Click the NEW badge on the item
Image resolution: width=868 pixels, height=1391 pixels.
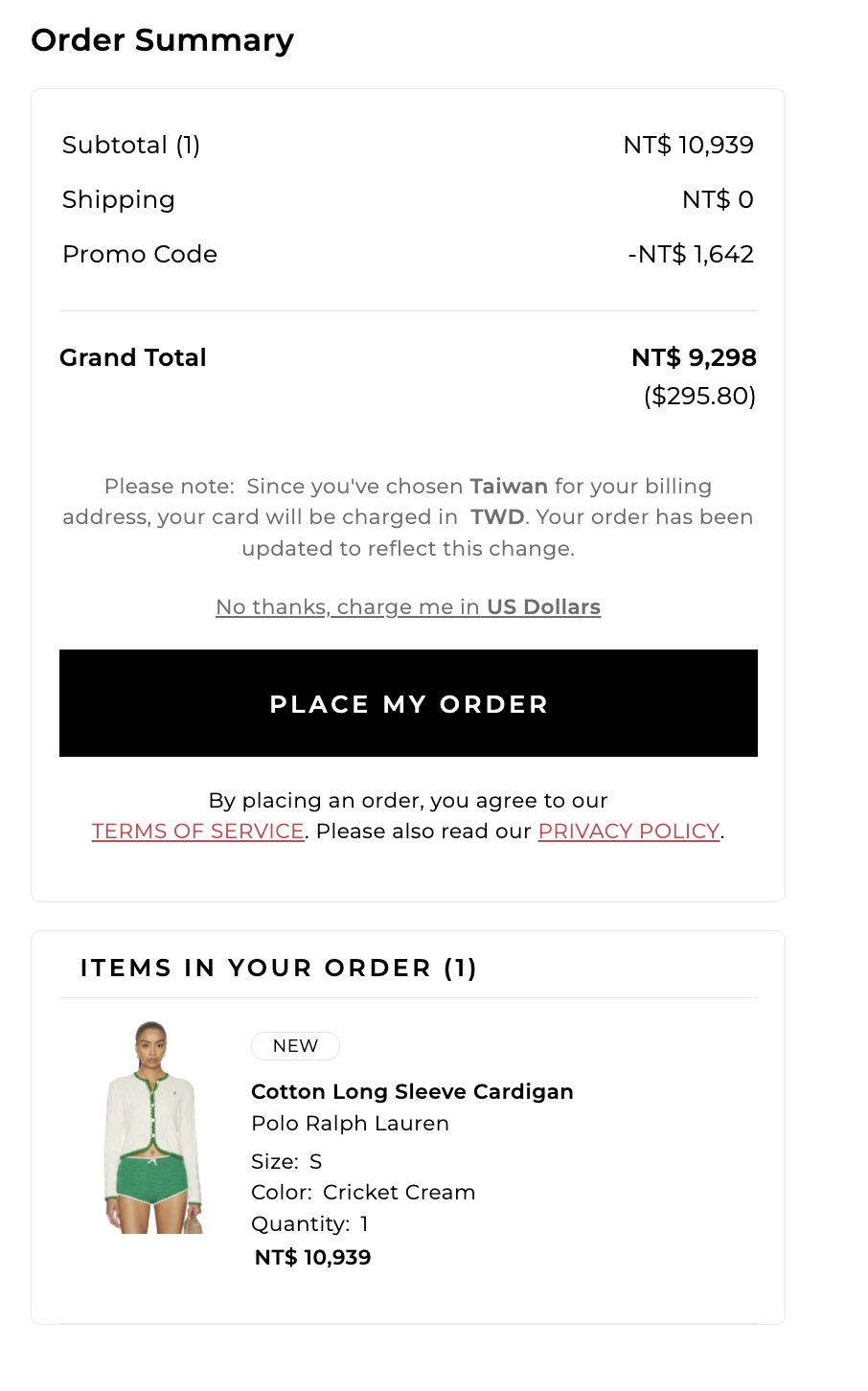pyautogui.click(x=295, y=1046)
